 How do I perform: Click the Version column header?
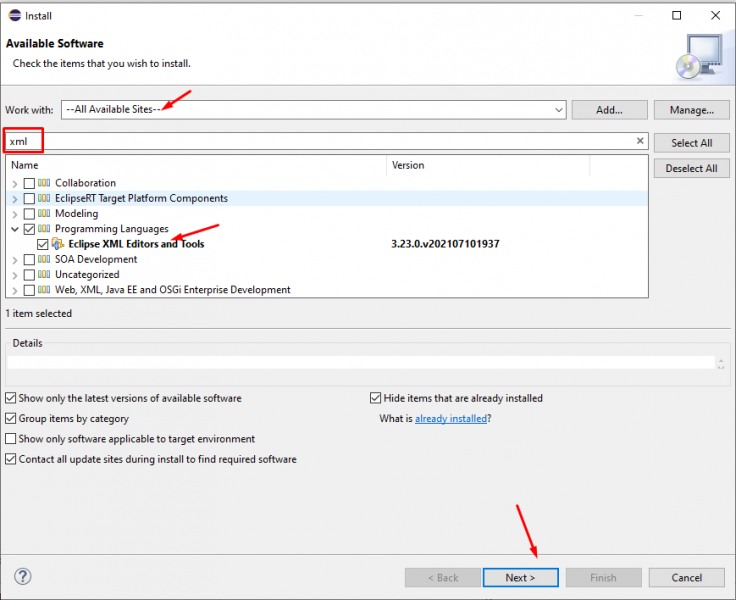point(488,165)
